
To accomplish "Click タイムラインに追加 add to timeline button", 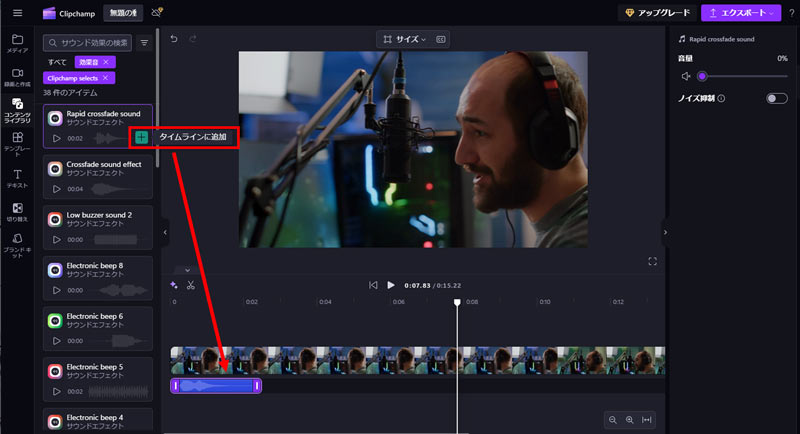I will (x=184, y=137).
